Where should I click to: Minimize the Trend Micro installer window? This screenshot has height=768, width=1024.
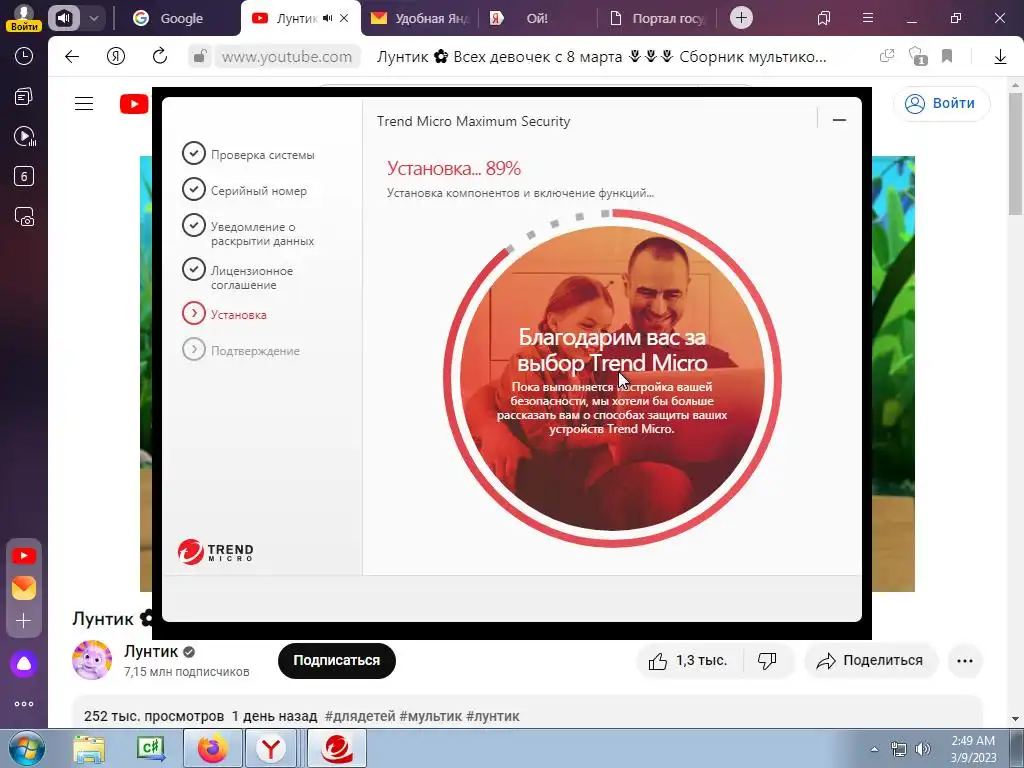tap(839, 120)
